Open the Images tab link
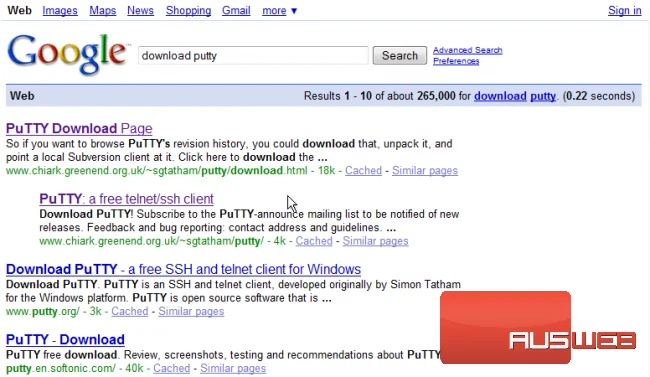 point(60,10)
